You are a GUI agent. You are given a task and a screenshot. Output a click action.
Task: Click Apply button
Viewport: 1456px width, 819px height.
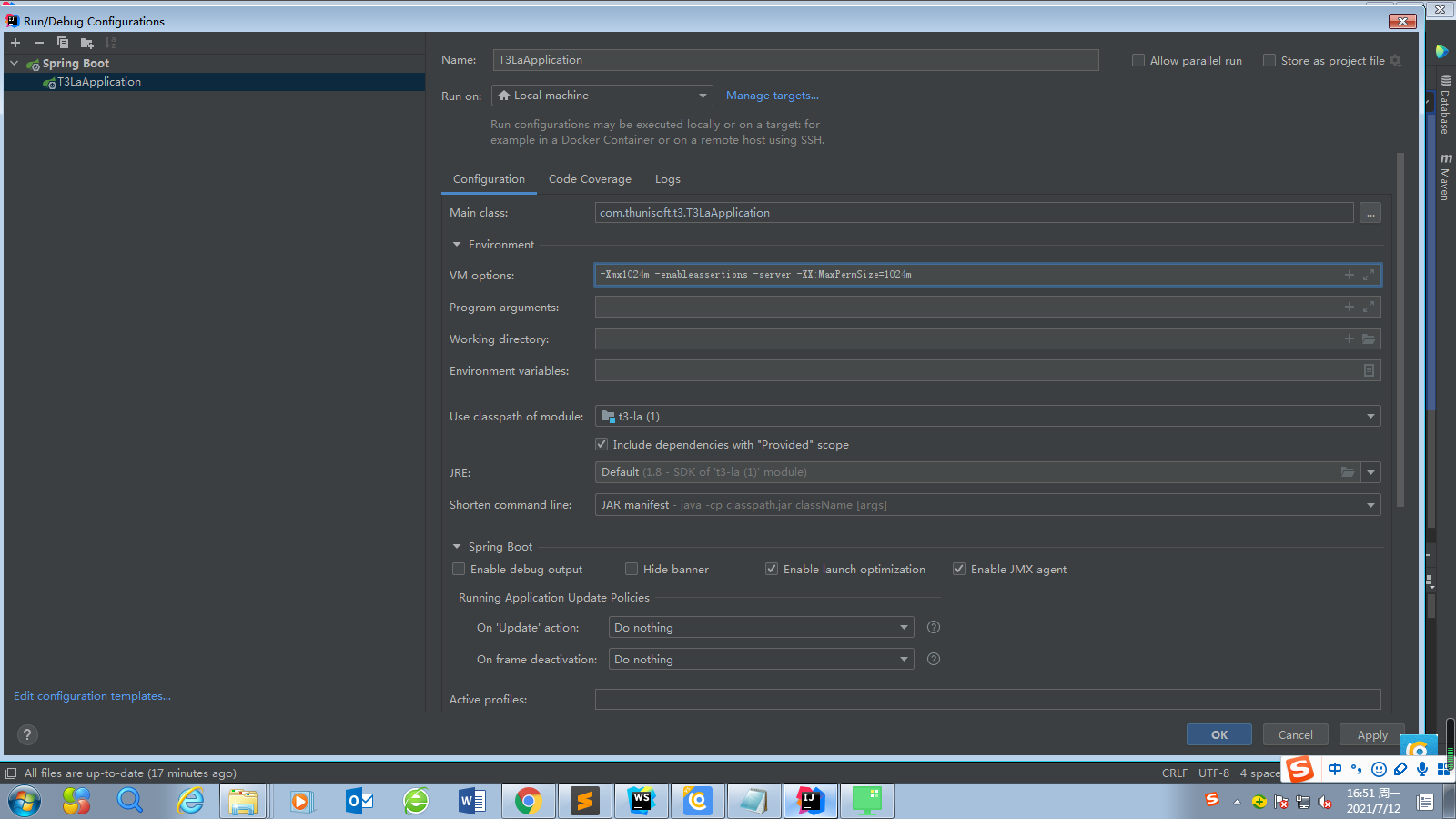(1372, 734)
